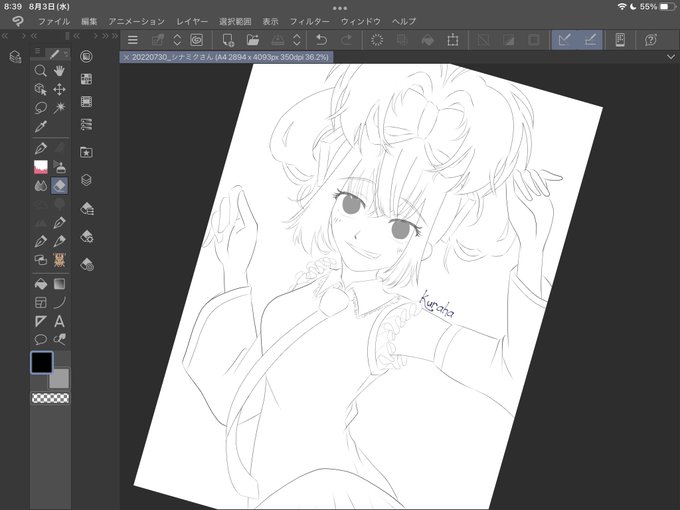The width and height of the screenshot is (680, 510).
Task: Expand the chevron at canvas tab bar right
Action: point(670,57)
